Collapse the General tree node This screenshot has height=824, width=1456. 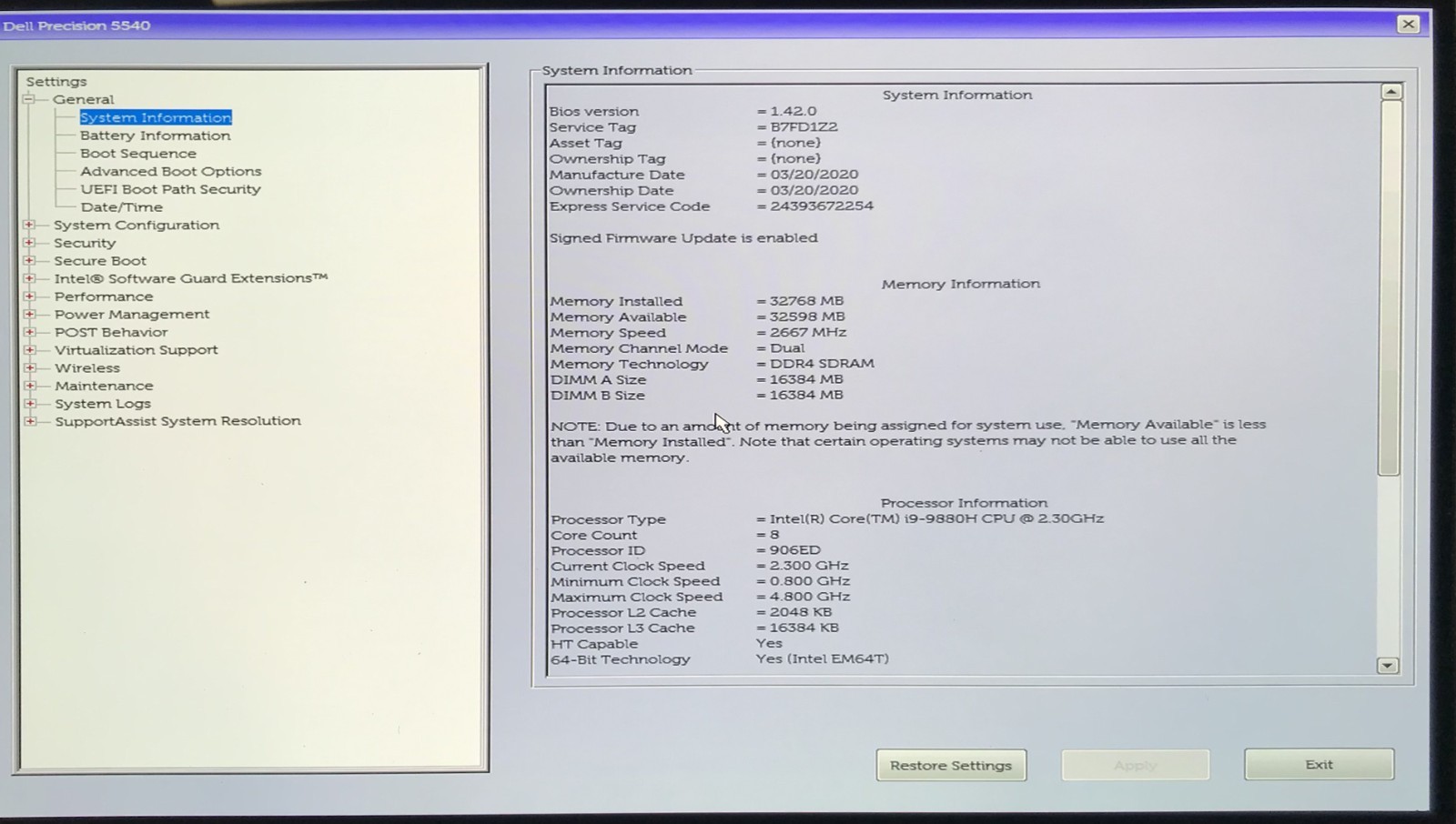pos(29,99)
